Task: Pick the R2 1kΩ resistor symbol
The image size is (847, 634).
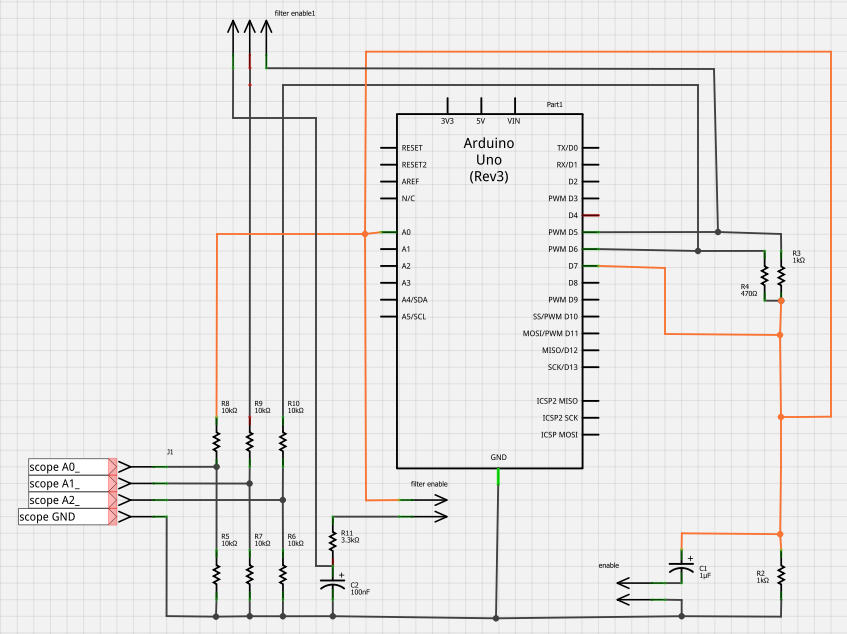Action: [781, 575]
